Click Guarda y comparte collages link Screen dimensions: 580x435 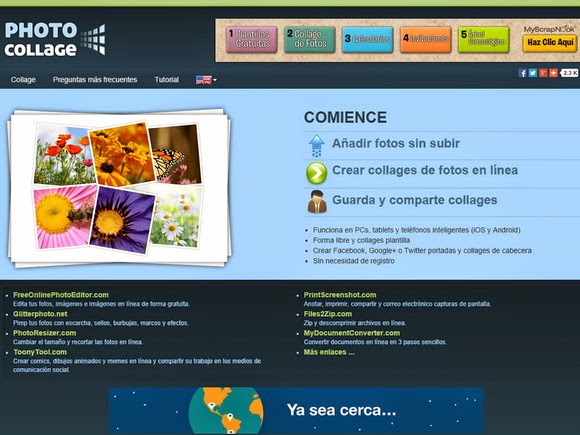(414, 200)
